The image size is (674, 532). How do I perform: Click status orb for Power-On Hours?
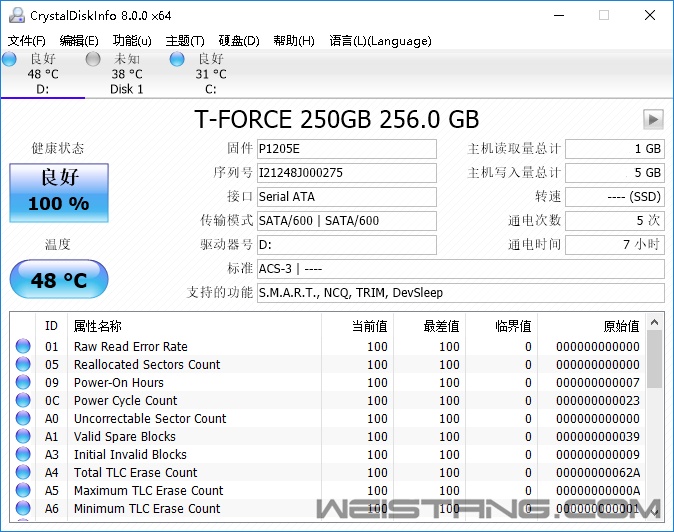pos(23,382)
